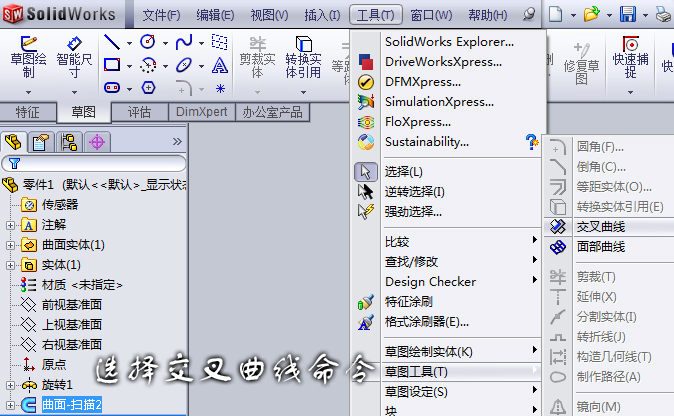Switch to the 评估 tab
The height and width of the screenshot is (416, 674).
(x=139, y=112)
